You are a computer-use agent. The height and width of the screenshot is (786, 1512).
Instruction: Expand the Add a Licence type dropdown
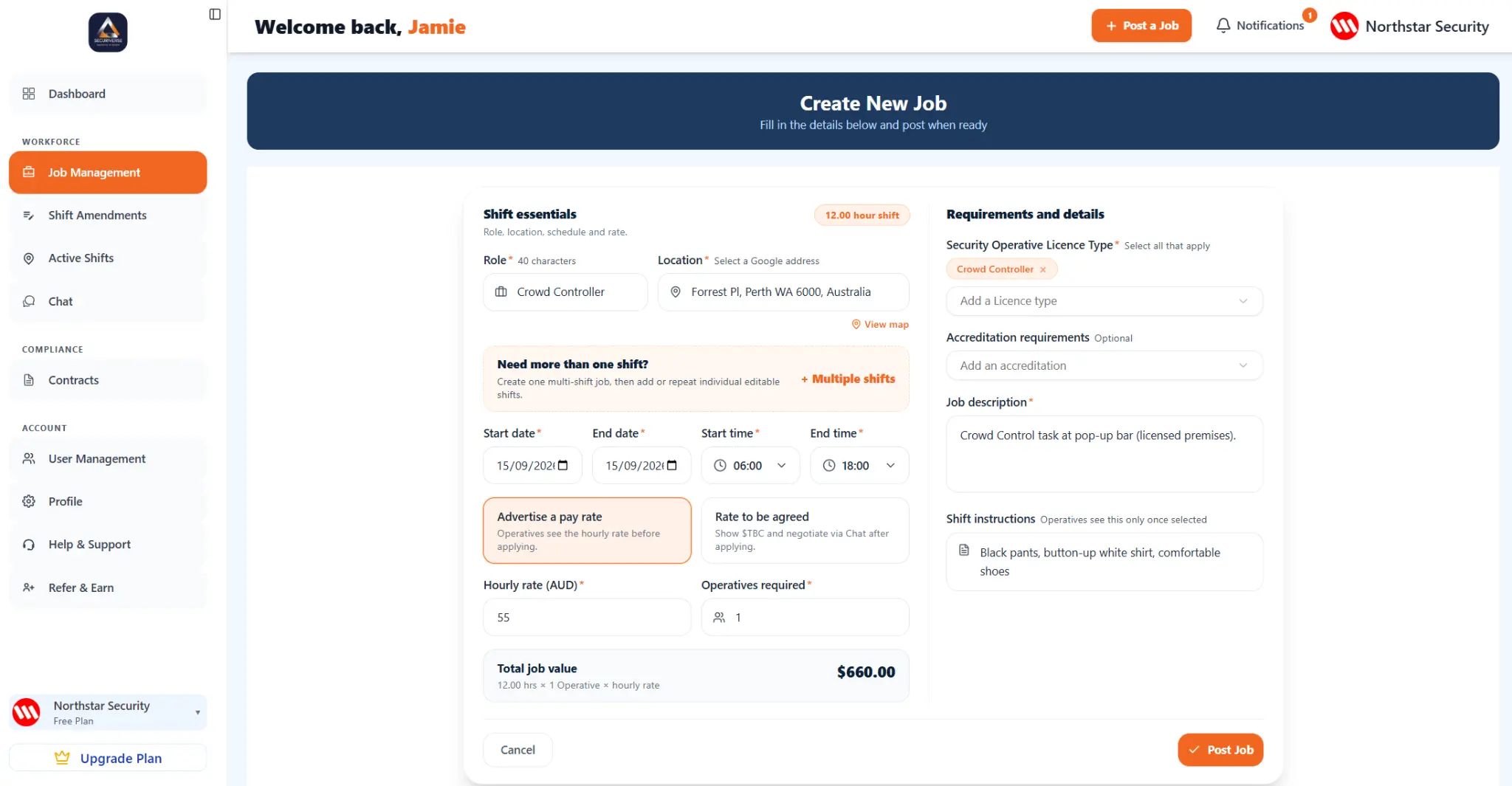tap(1104, 301)
